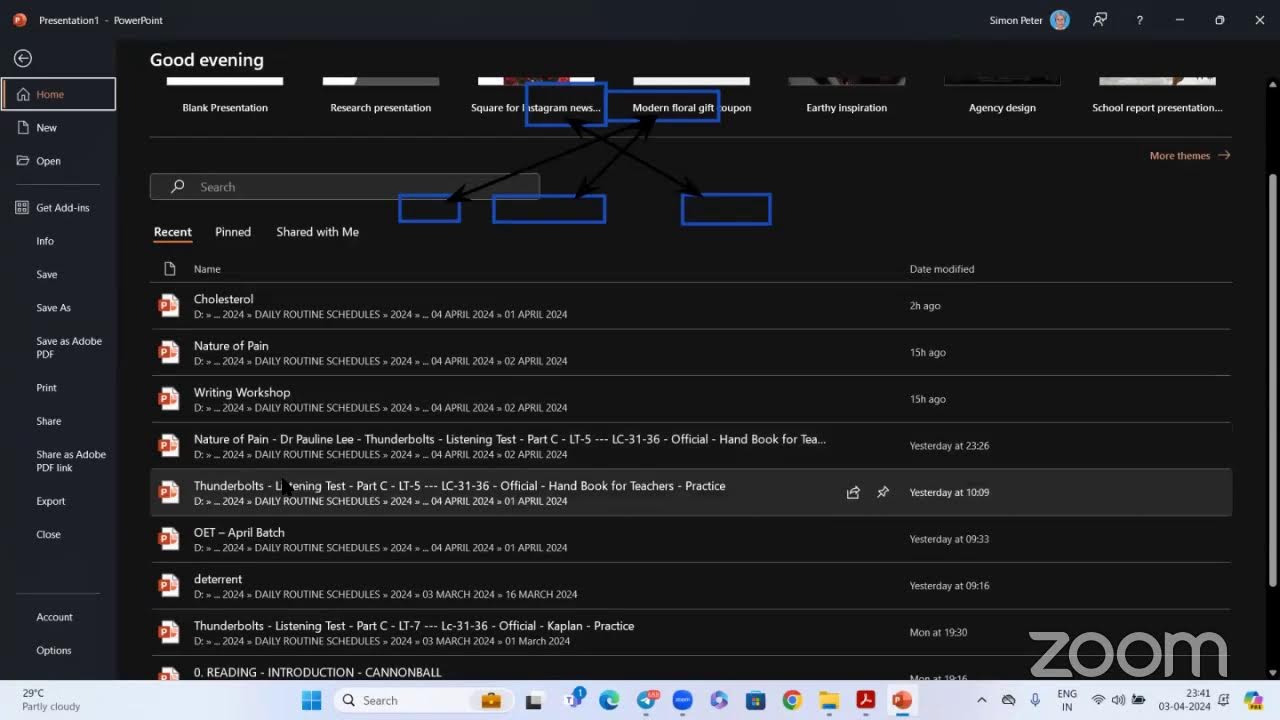This screenshot has height=720, width=1280.
Task: Click the PowerPoint search box
Action: pos(345,187)
